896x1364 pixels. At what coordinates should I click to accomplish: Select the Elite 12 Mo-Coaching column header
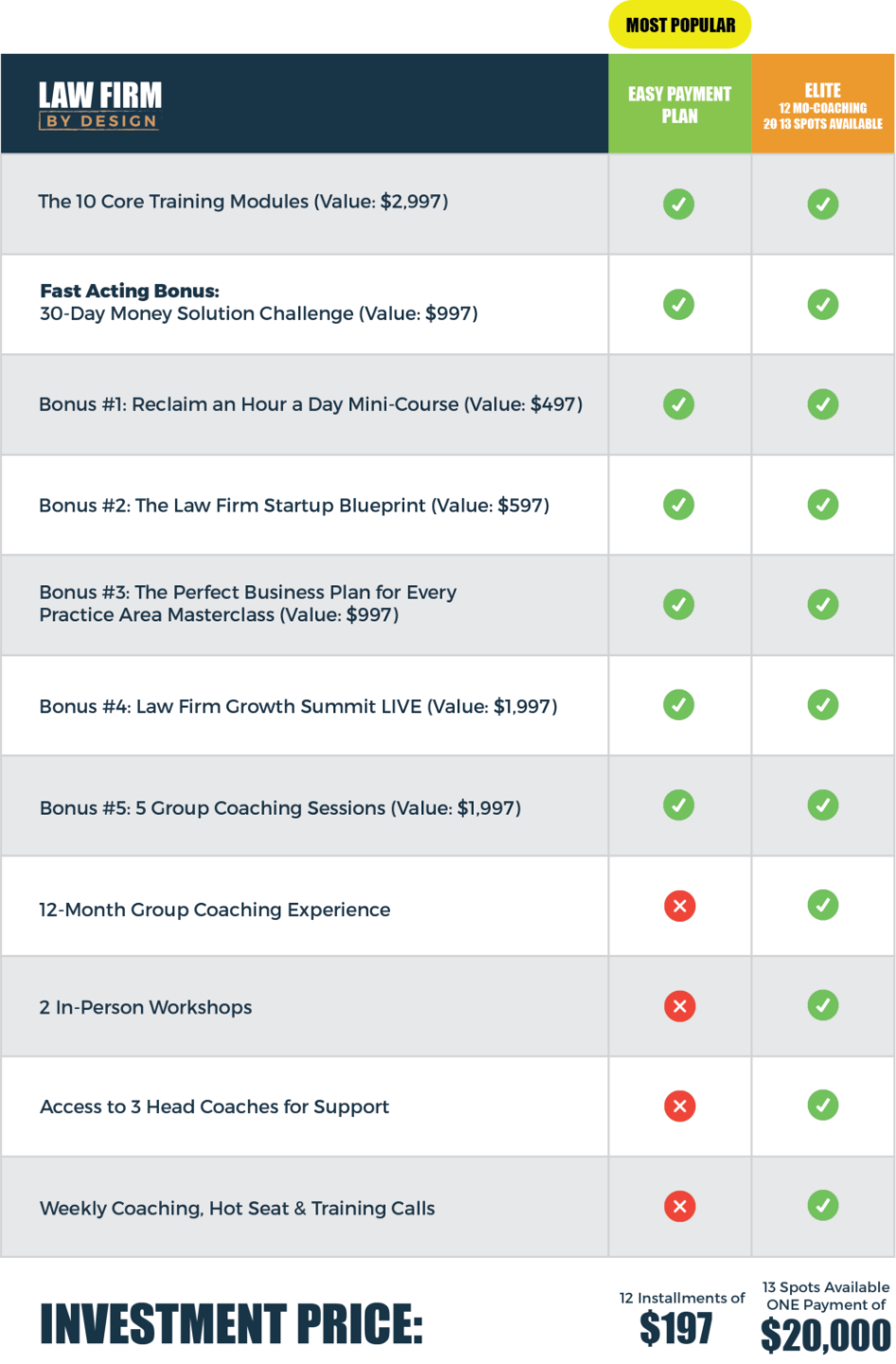(823, 104)
